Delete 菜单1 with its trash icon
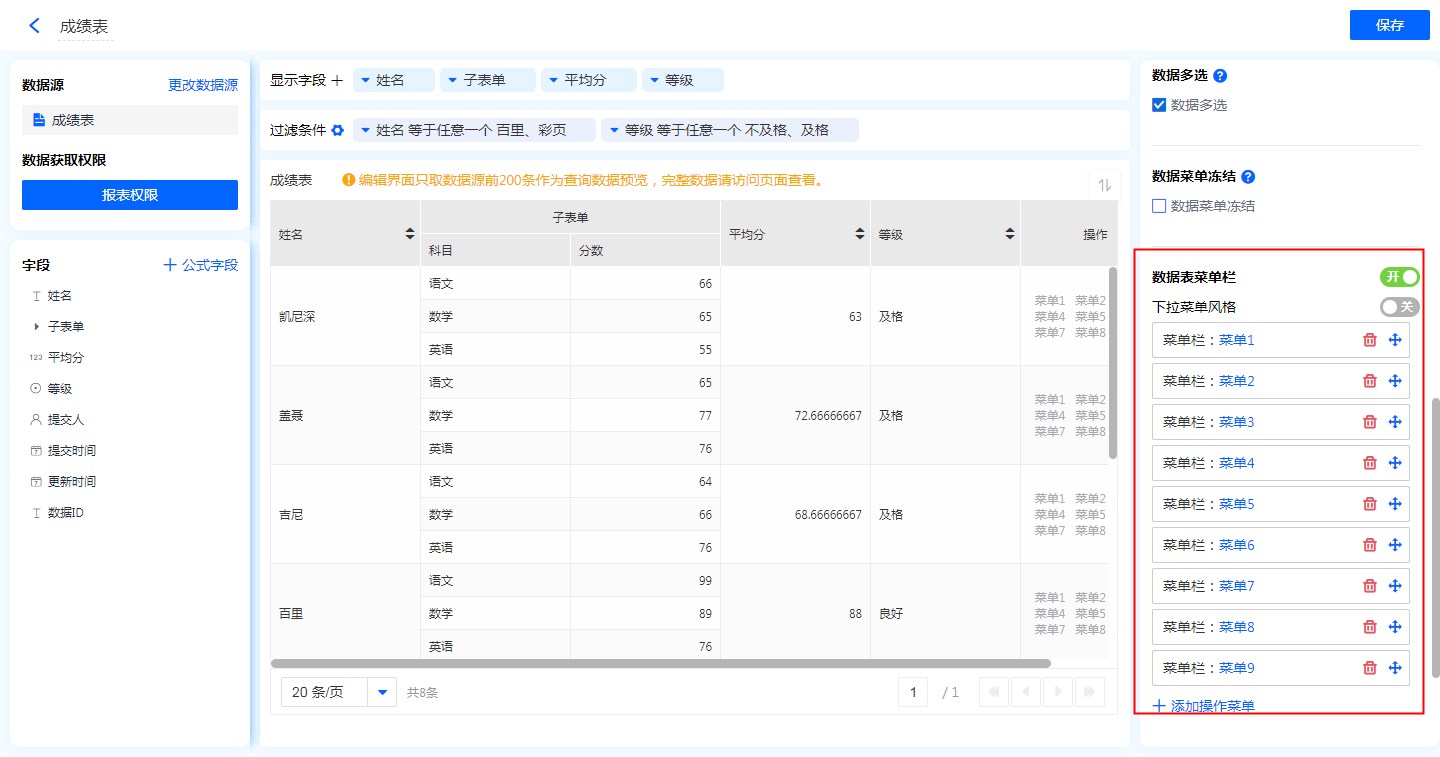The image size is (1440, 757). click(1370, 340)
